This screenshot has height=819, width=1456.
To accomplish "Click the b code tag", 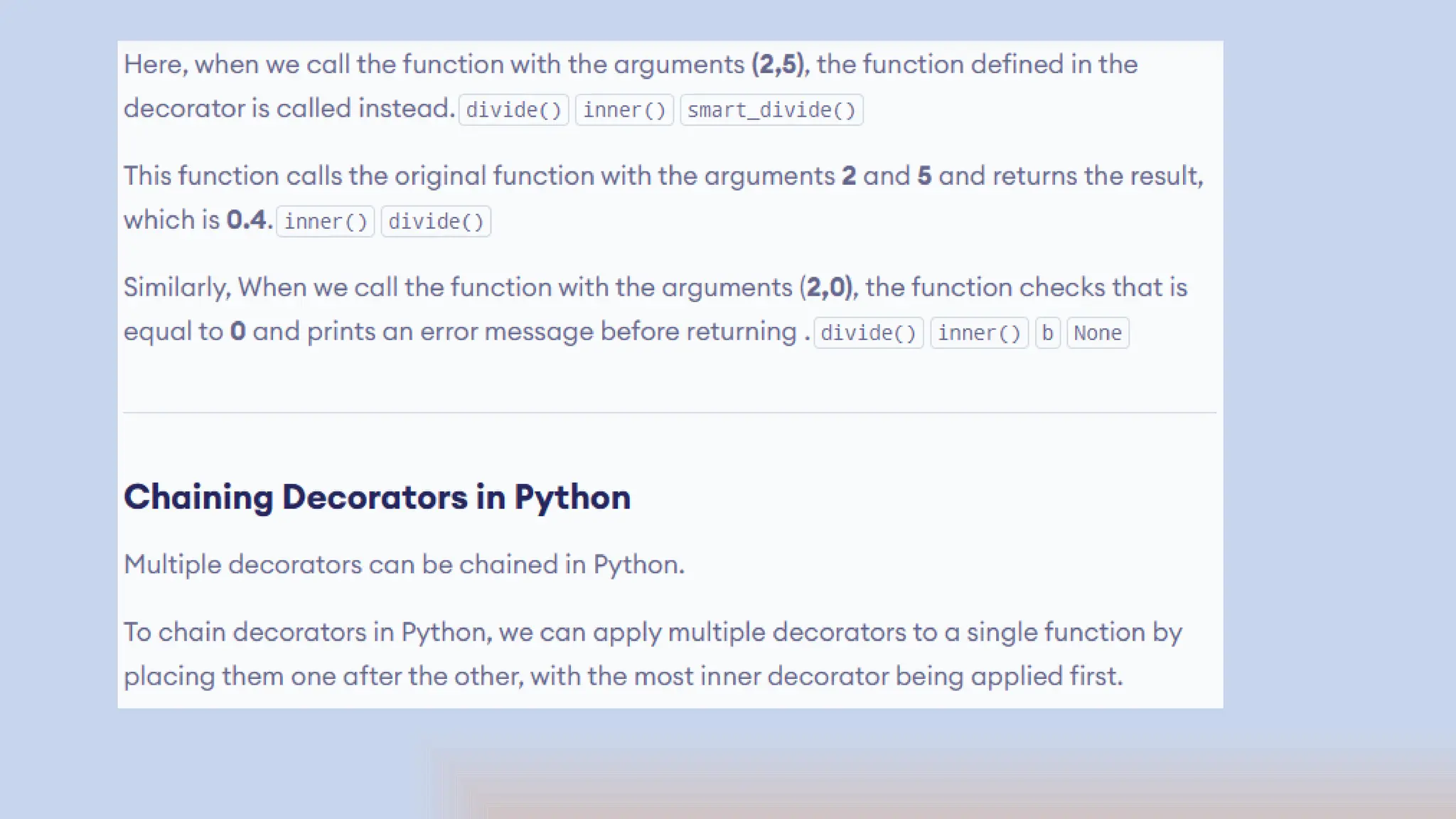I will (1047, 333).
